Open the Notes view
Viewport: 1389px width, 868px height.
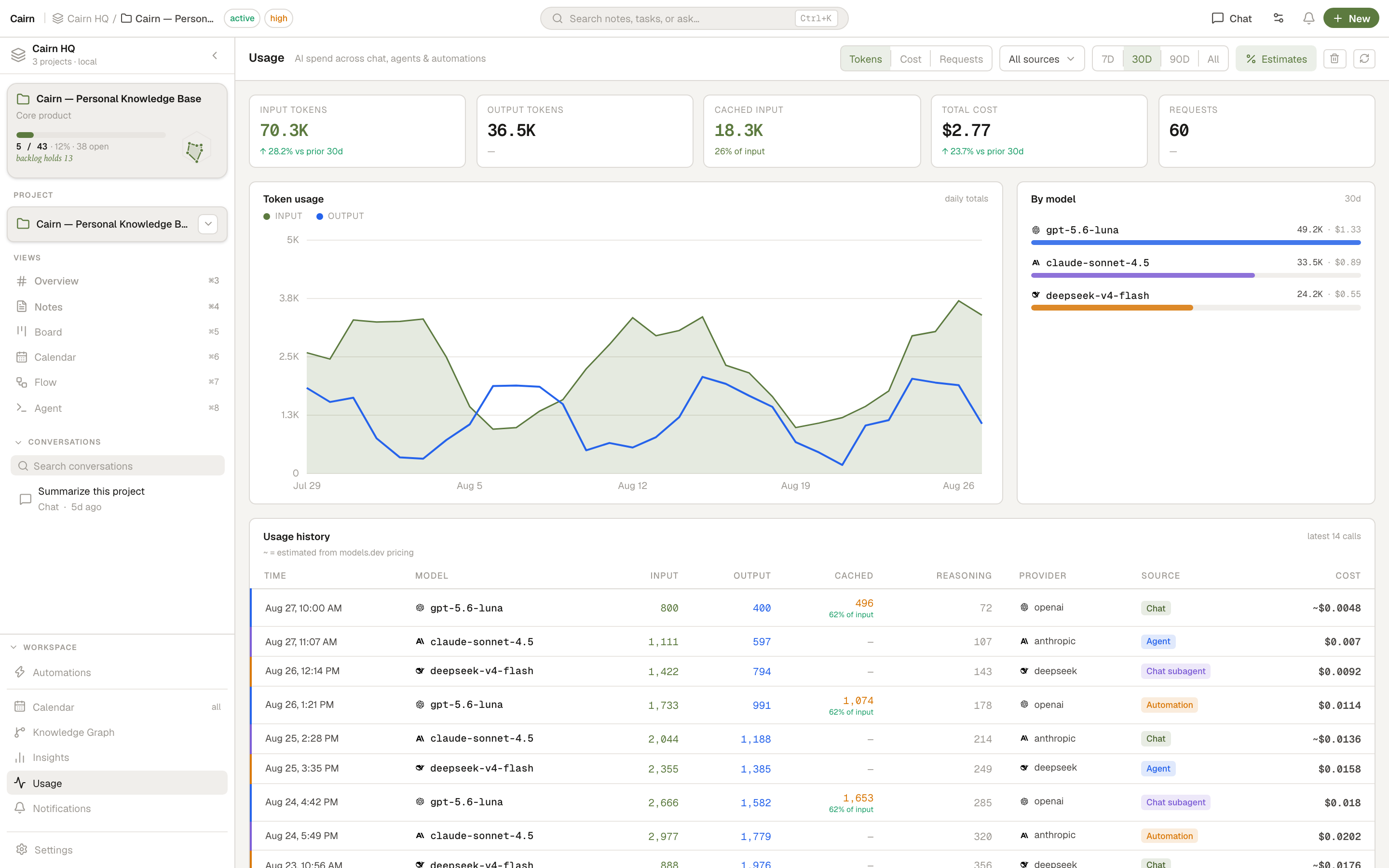click(x=117, y=307)
